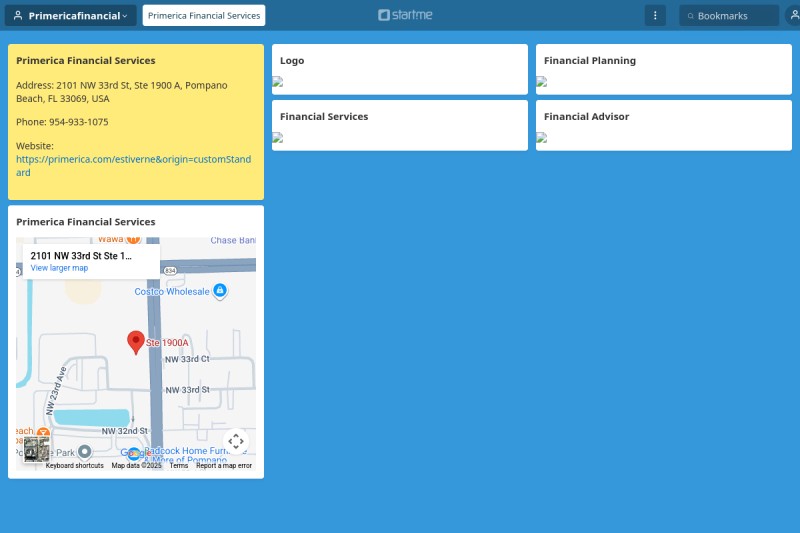Image resolution: width=800 pixels, height=533 pixels.
Task: Click the broken image in the Logo widget
Action: click(278, 82)
